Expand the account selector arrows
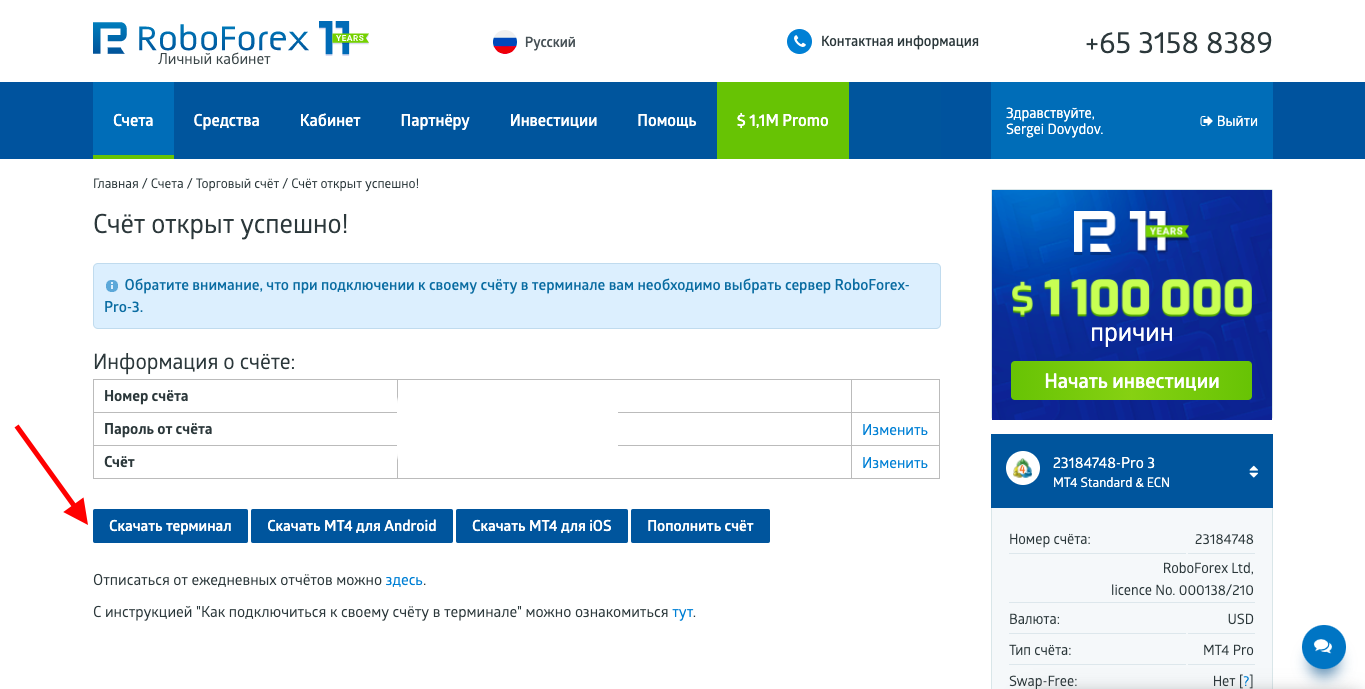The height and width of the screenshot is (689, 1365). tap(1254, 472)
